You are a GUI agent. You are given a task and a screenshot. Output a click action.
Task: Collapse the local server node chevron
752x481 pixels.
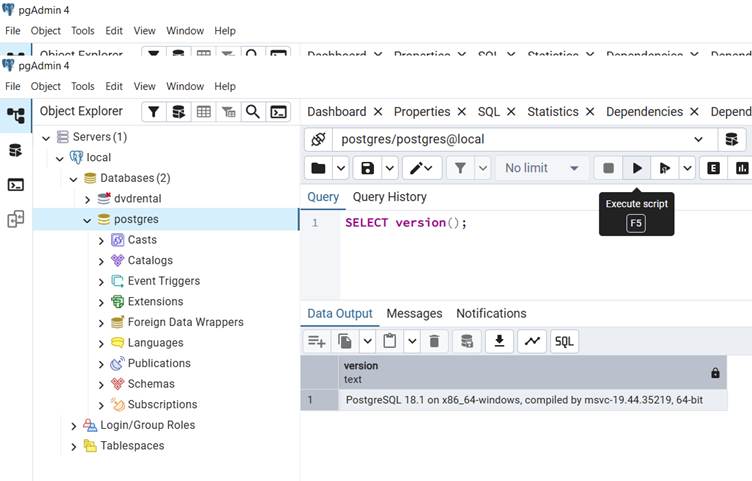59,159
